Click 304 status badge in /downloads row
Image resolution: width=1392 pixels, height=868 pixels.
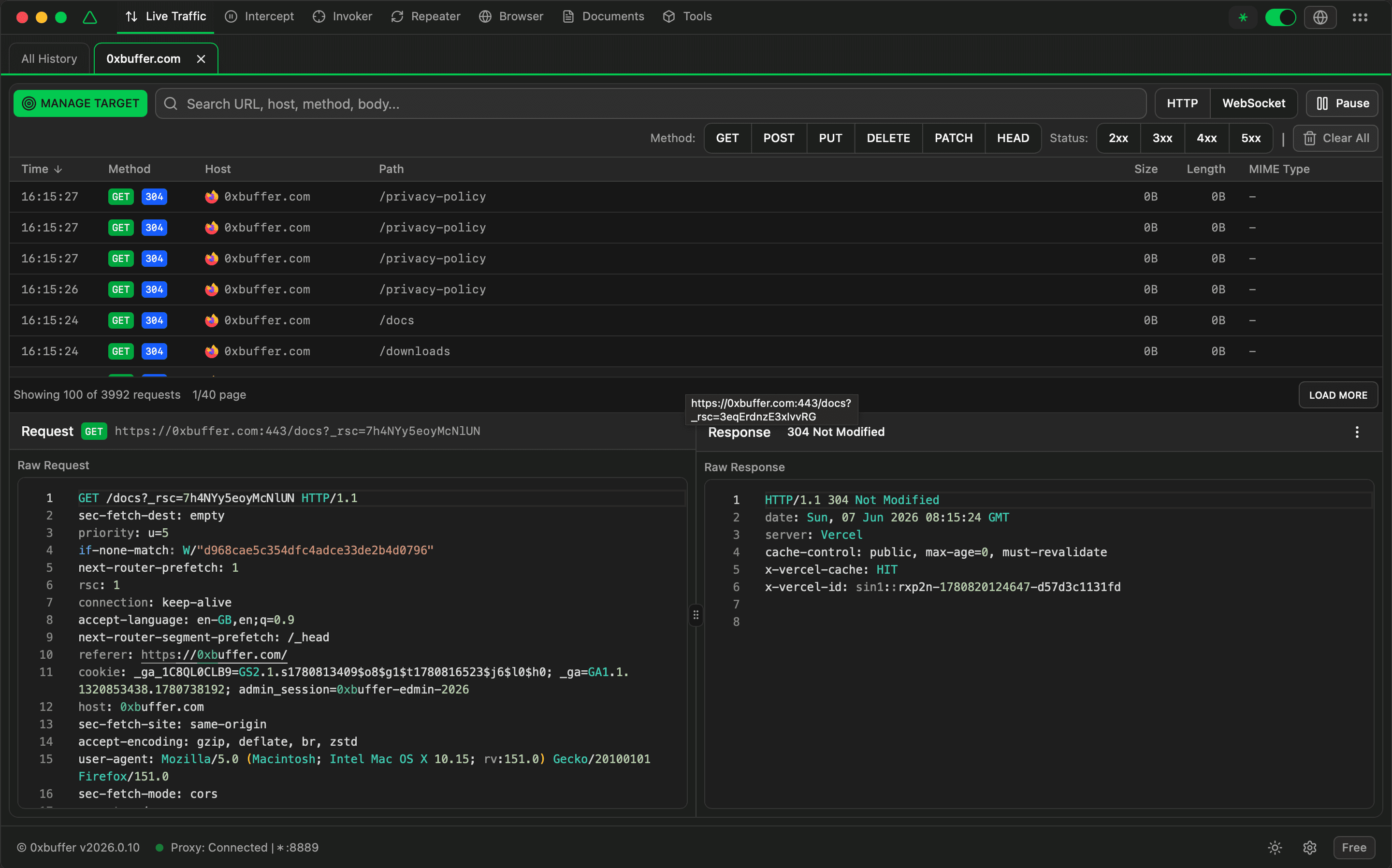tap(154, 351)
